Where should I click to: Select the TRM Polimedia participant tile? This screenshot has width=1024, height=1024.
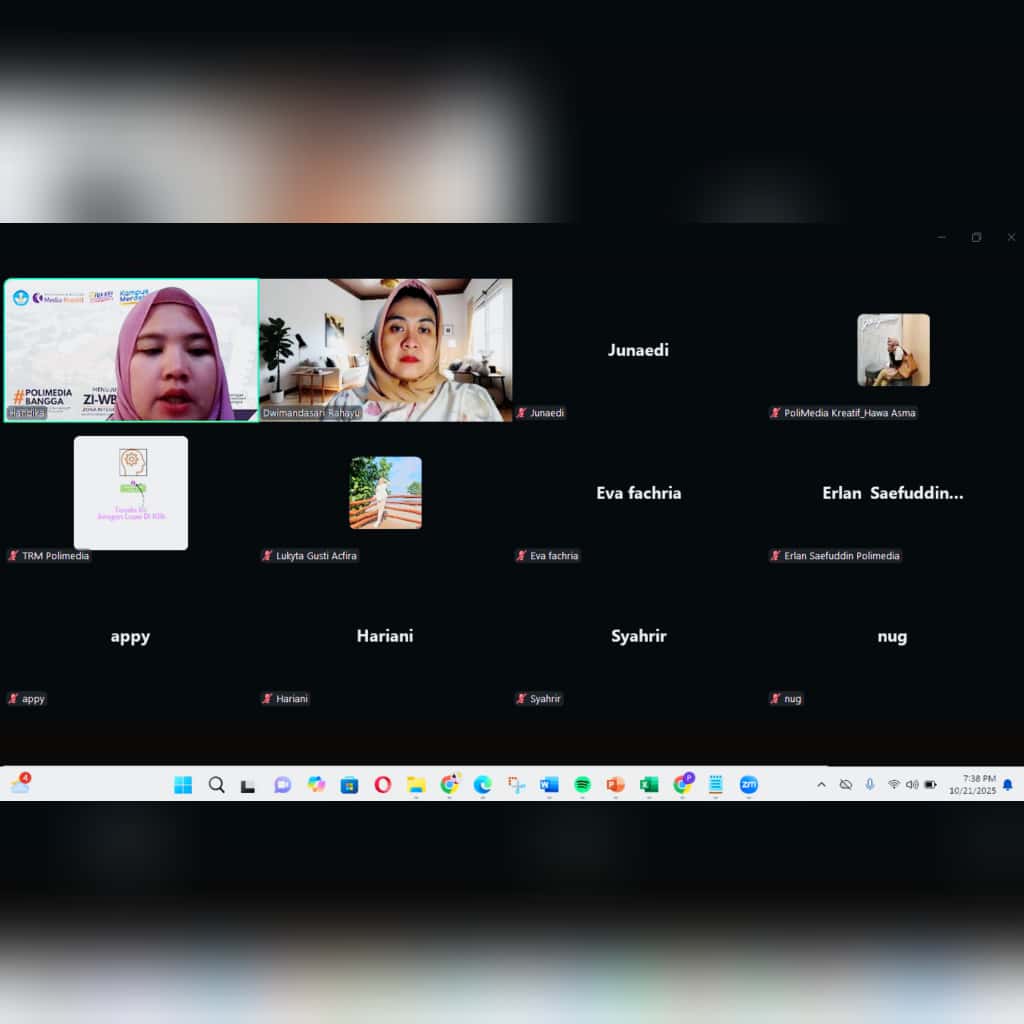[130, 492]
